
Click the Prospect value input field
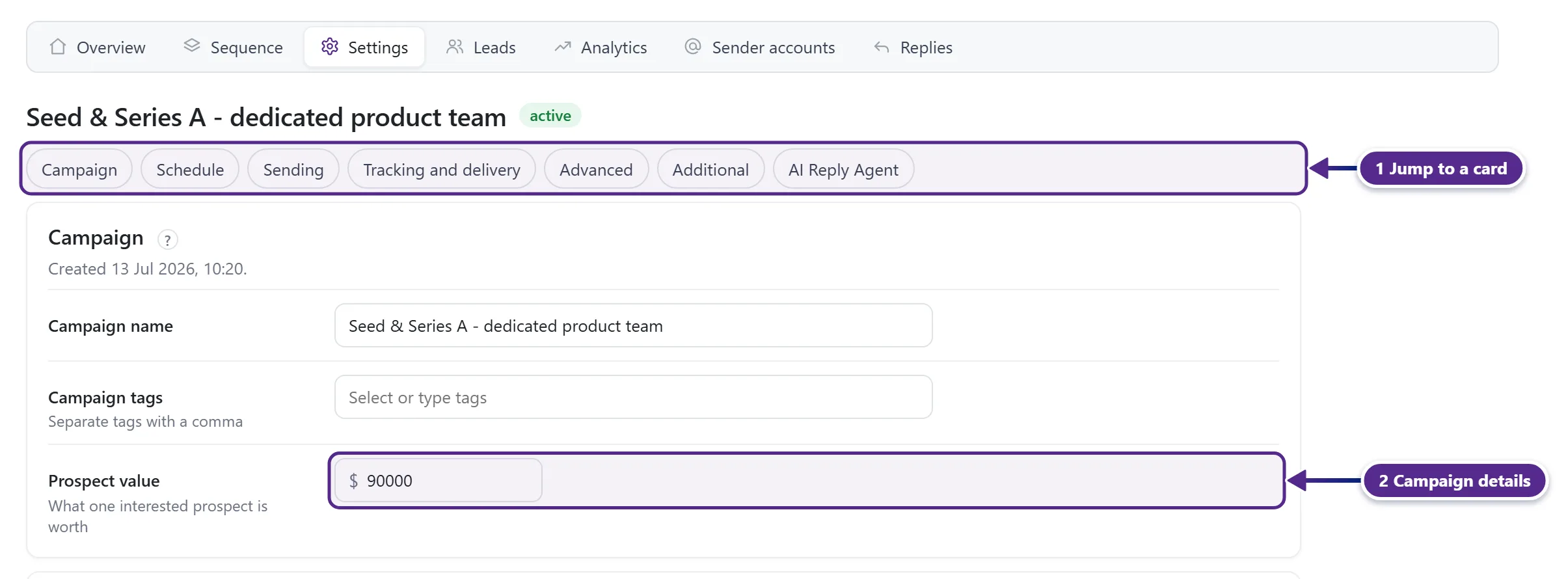[x=439, y=480]
